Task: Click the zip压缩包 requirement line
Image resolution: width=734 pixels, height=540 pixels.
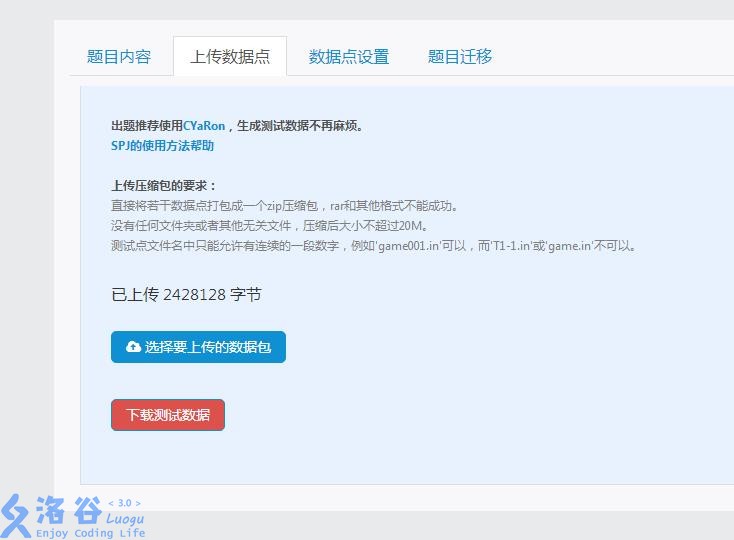Action: [x=284, y=206]
